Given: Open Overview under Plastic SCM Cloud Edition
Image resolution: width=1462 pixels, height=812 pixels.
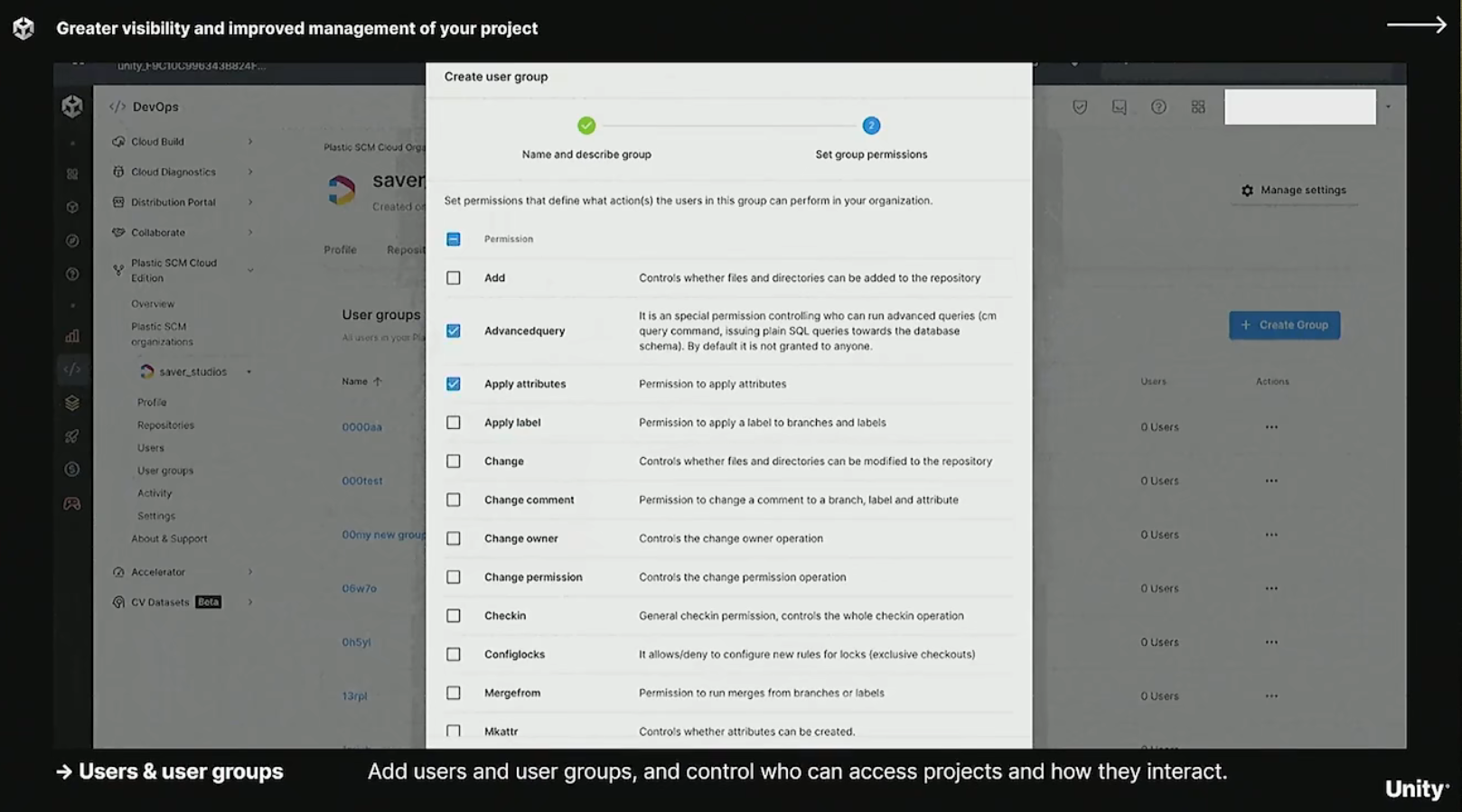Looking at the screenshot, I should pos(153,304).
